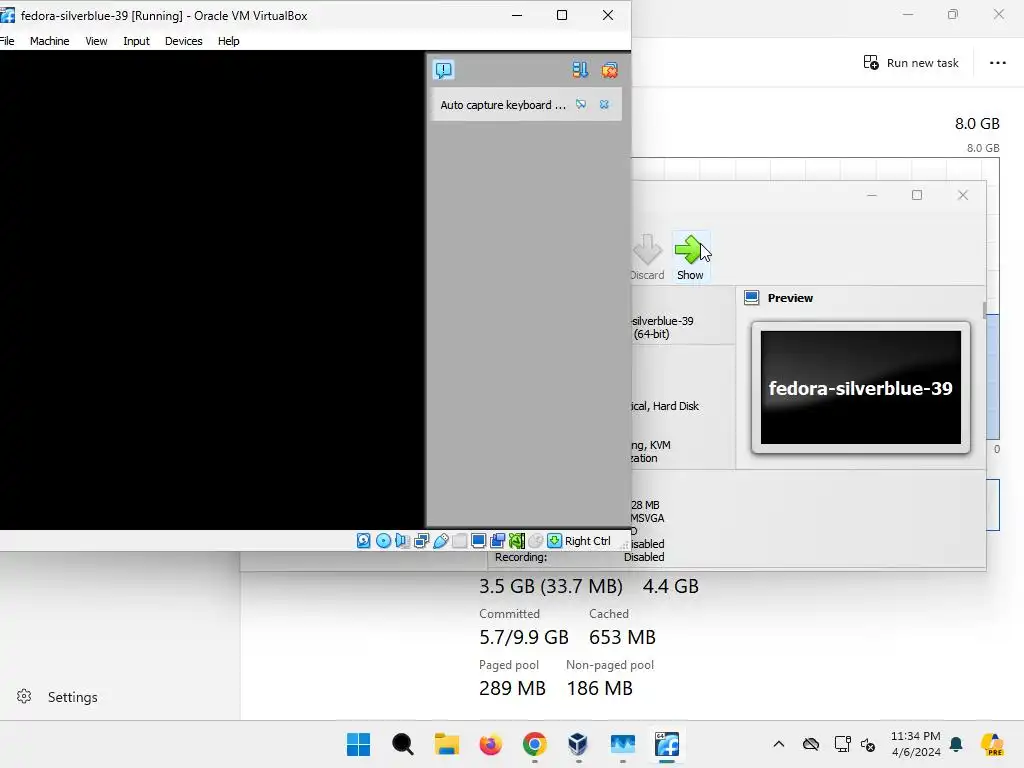Click the VirtualBox Manager taskbar icon
This screenshot has width=1024, height=768.
click(579, 744)
